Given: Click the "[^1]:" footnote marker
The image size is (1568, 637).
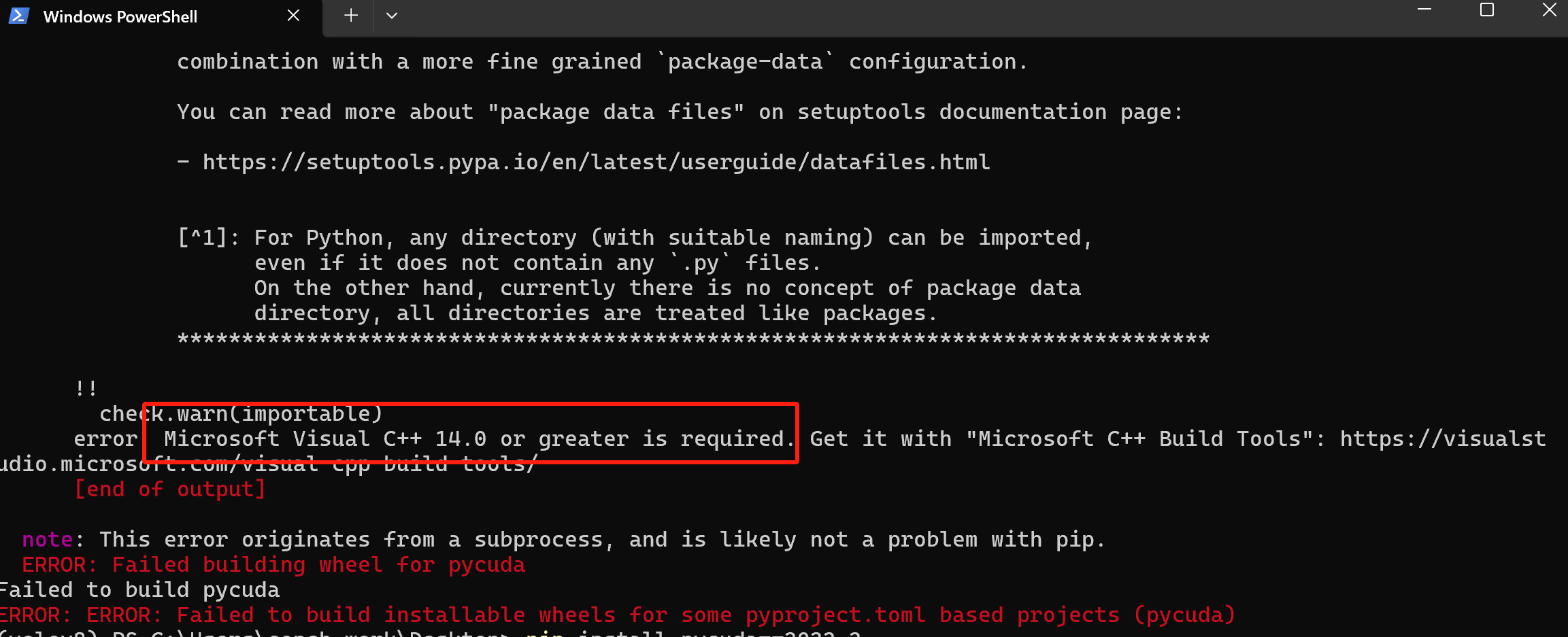Looking at the screenshot, I should (208, 238).
